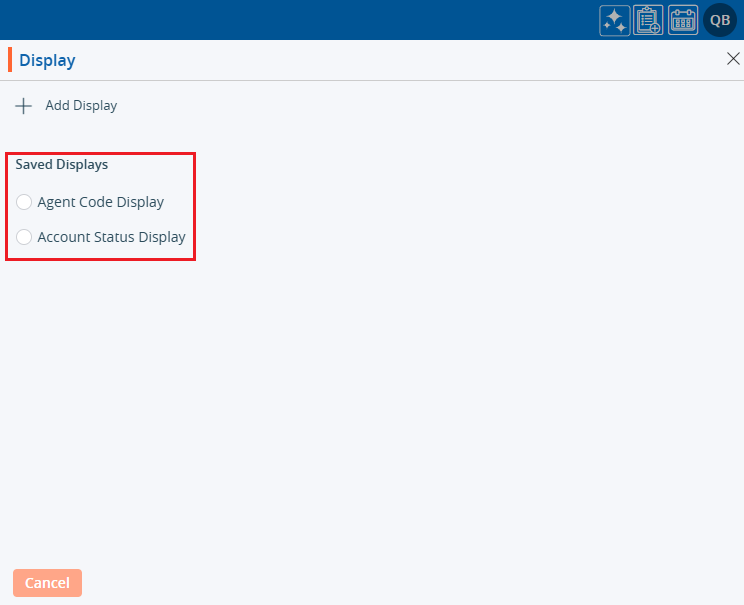Image resolution: width=744 pixels, height=605 pixels.
Task: Click the plus icon beside Add Display
Action: click(x=23, y=105)
